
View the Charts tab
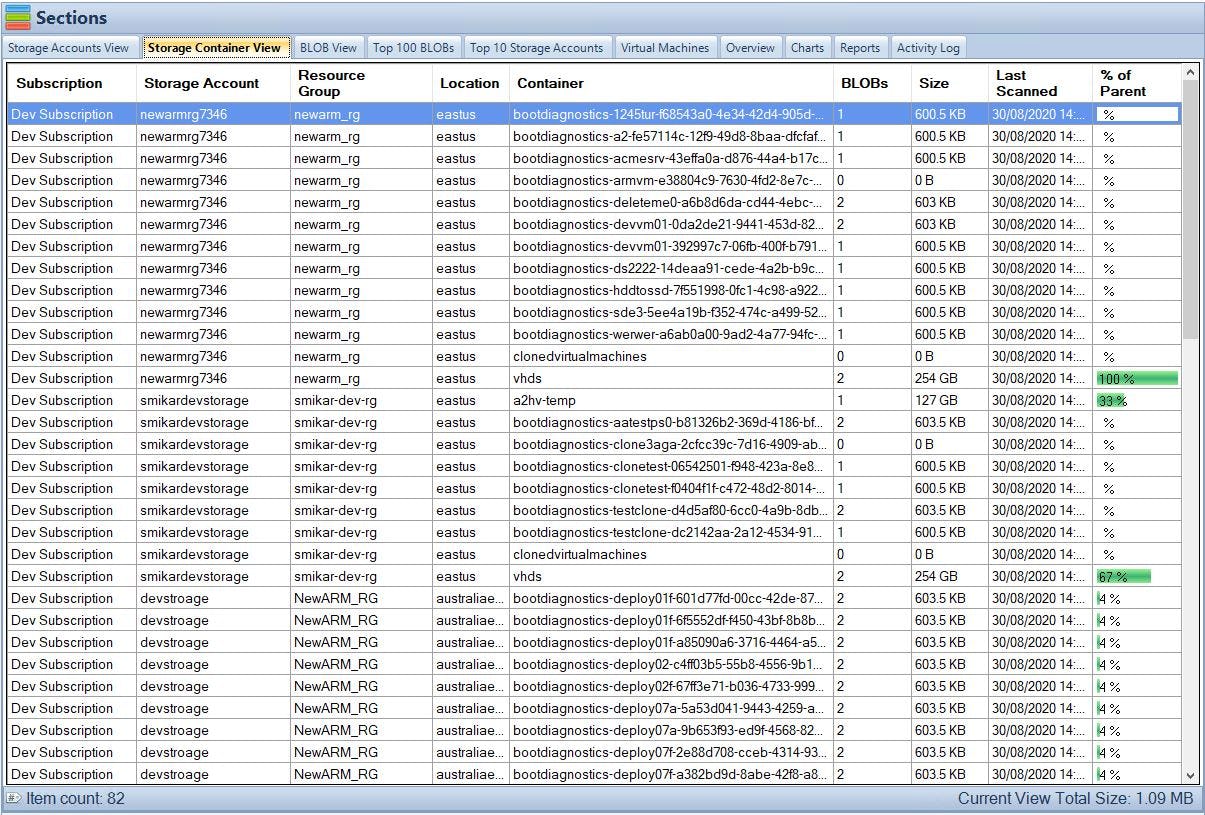click(x=807, y=47)
